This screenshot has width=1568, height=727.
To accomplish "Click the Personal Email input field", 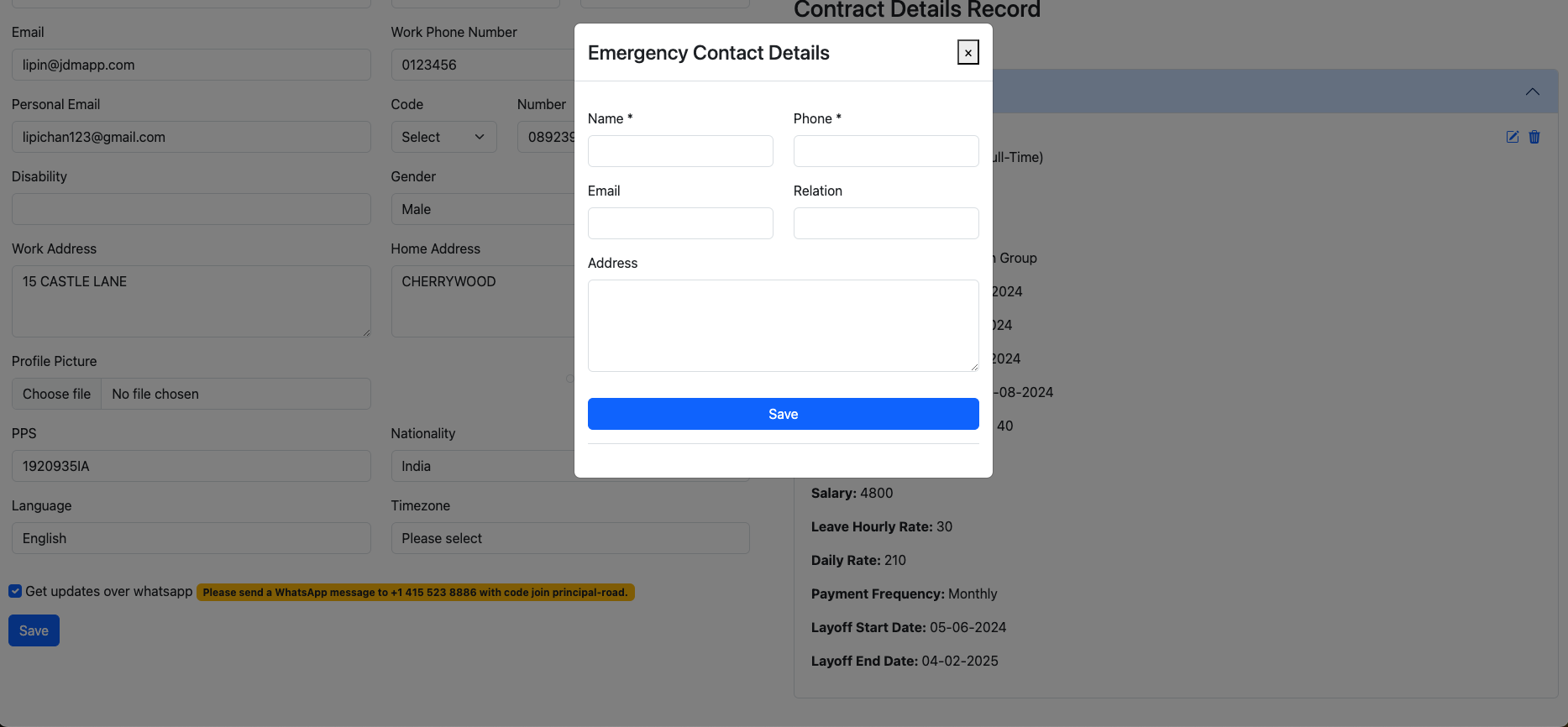I will click(191, 137).
